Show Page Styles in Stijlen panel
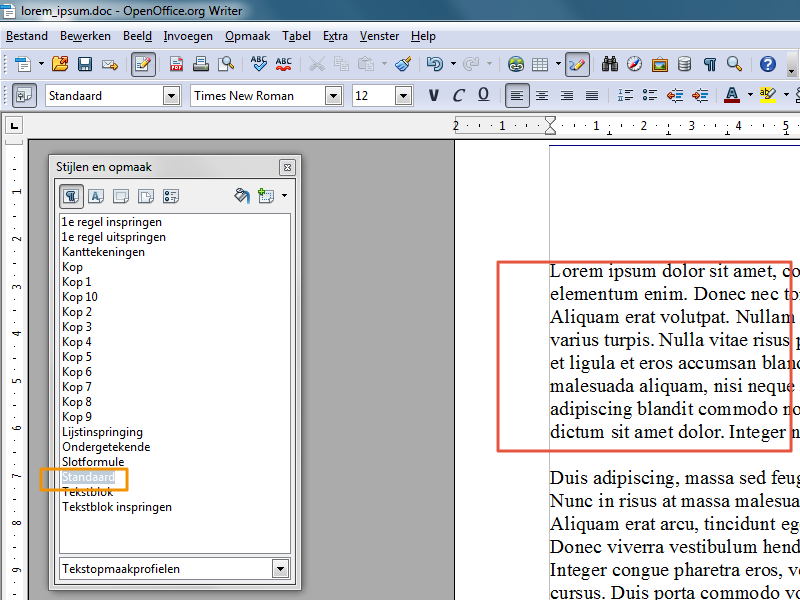 [x=146, y=196]
